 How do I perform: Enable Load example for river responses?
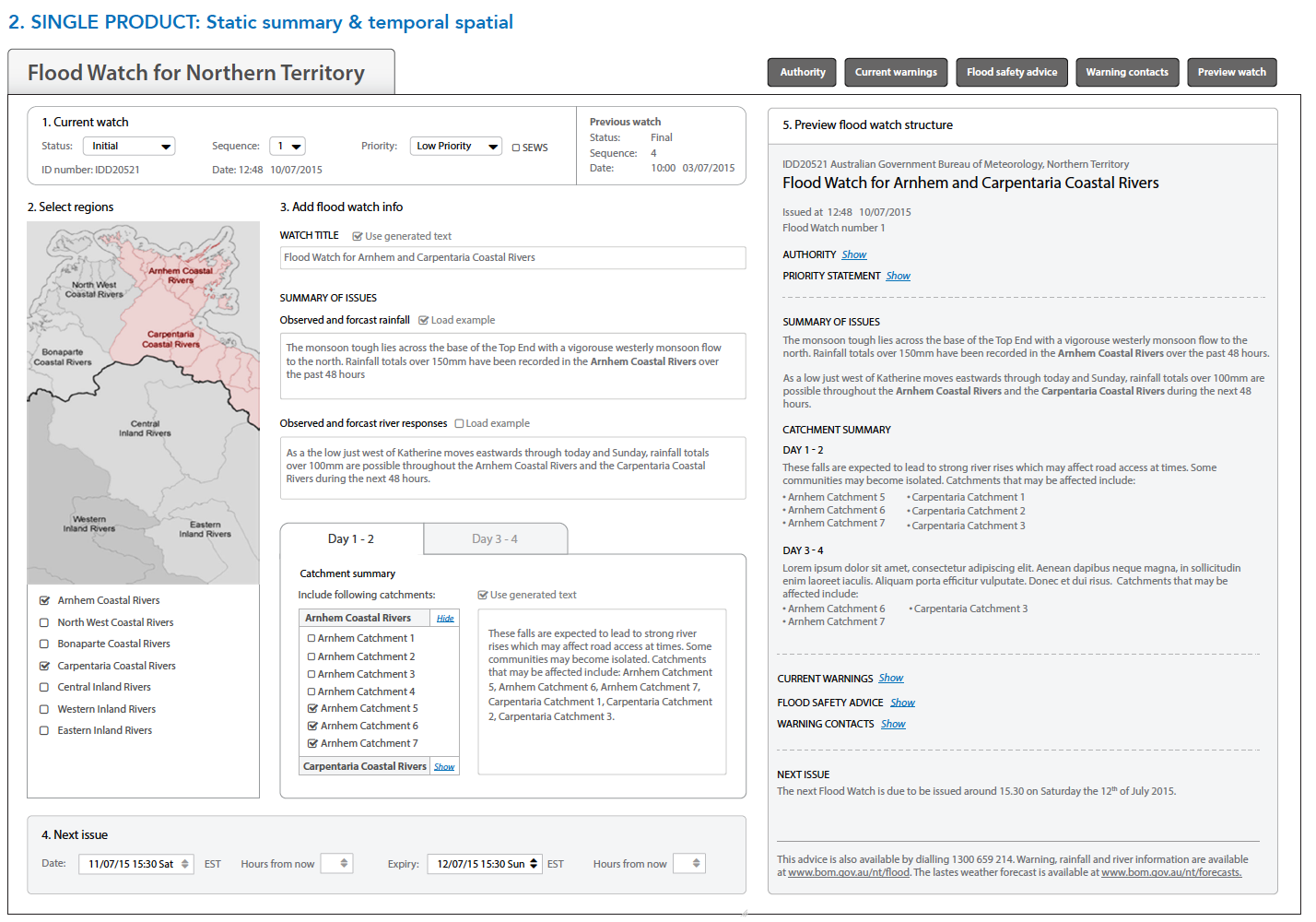click(459, 423)
